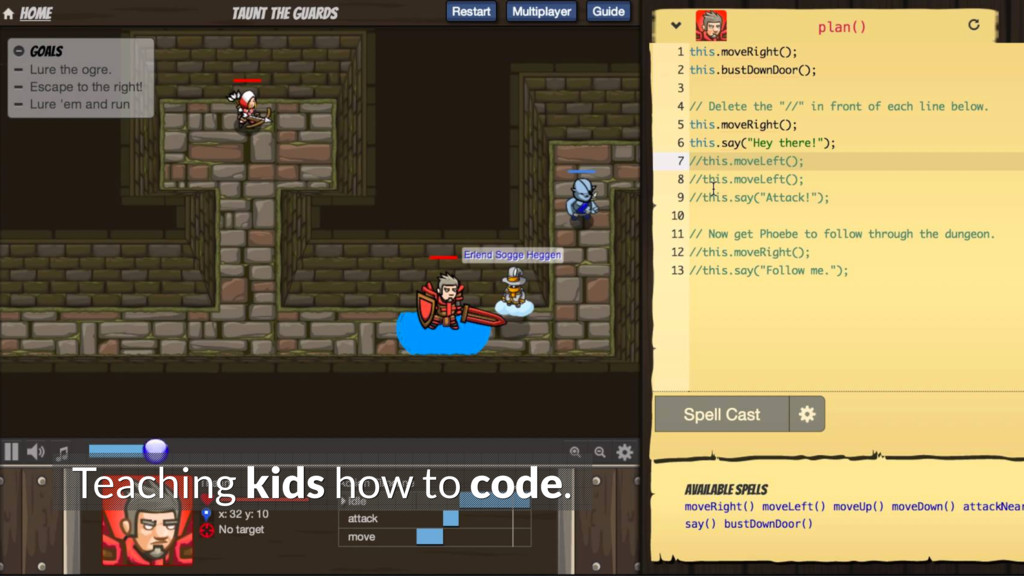Select the hero portrait in code editor header
The width and height of the screenshot is (1024, 576).
pos(711,26)
